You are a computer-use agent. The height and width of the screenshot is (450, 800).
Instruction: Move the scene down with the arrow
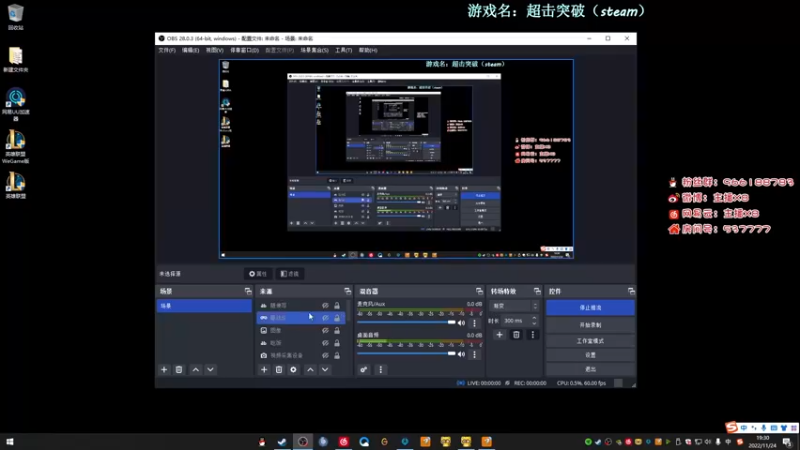click(x=210, y=369)
